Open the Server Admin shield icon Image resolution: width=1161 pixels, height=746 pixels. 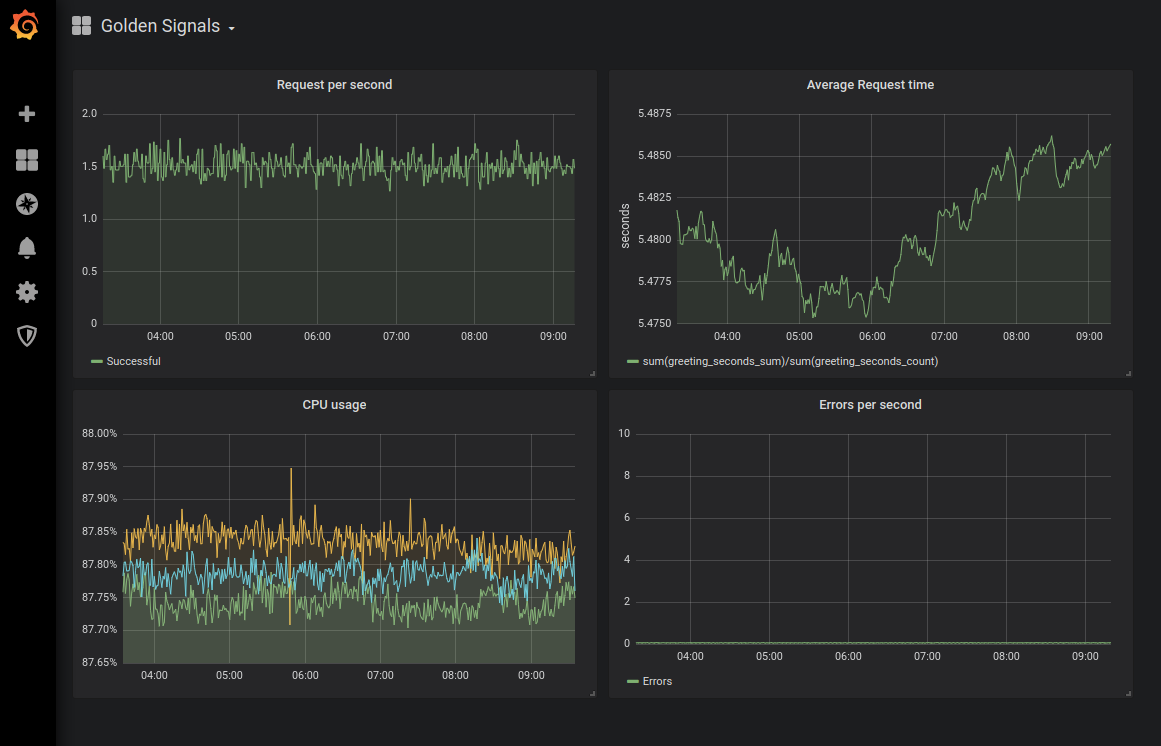coord(27,336)
